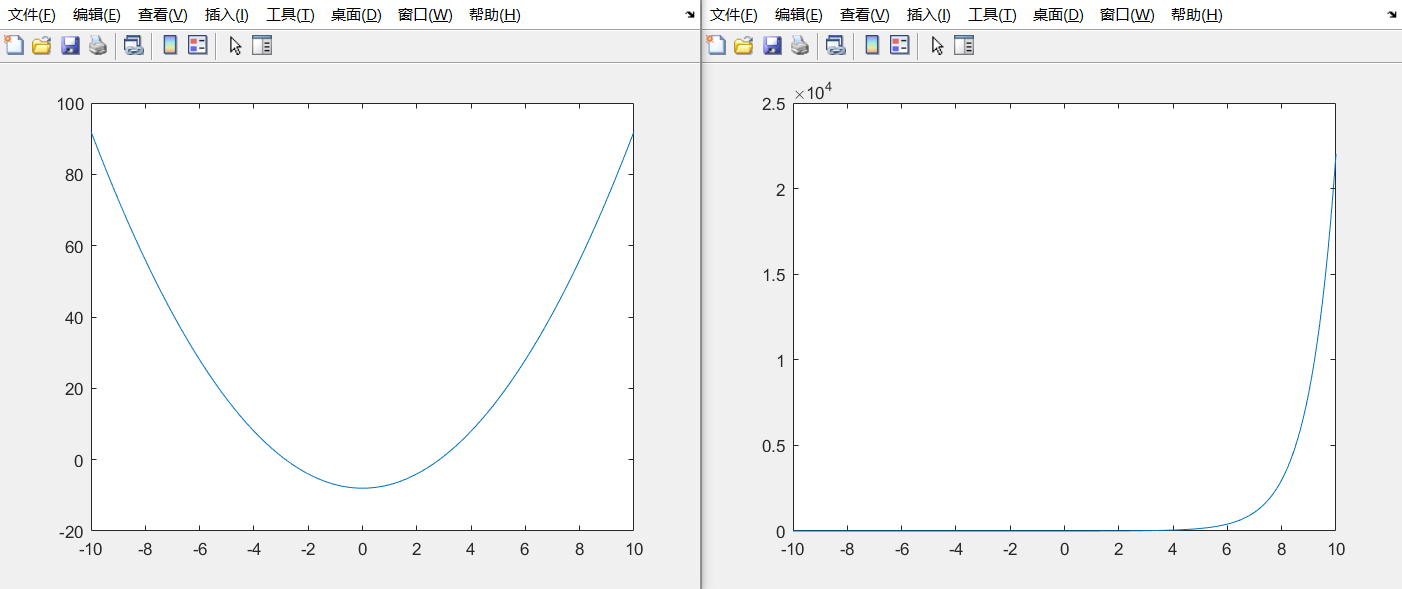1402x589 pixels.
Task: Click y-axis tick label 100
Action: tap(69, 103)
